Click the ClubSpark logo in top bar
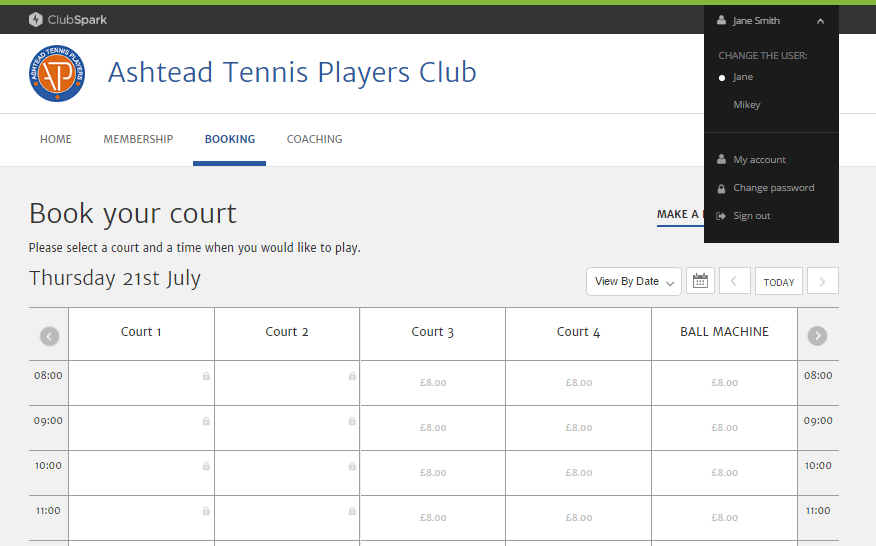 tap(68, 20)
